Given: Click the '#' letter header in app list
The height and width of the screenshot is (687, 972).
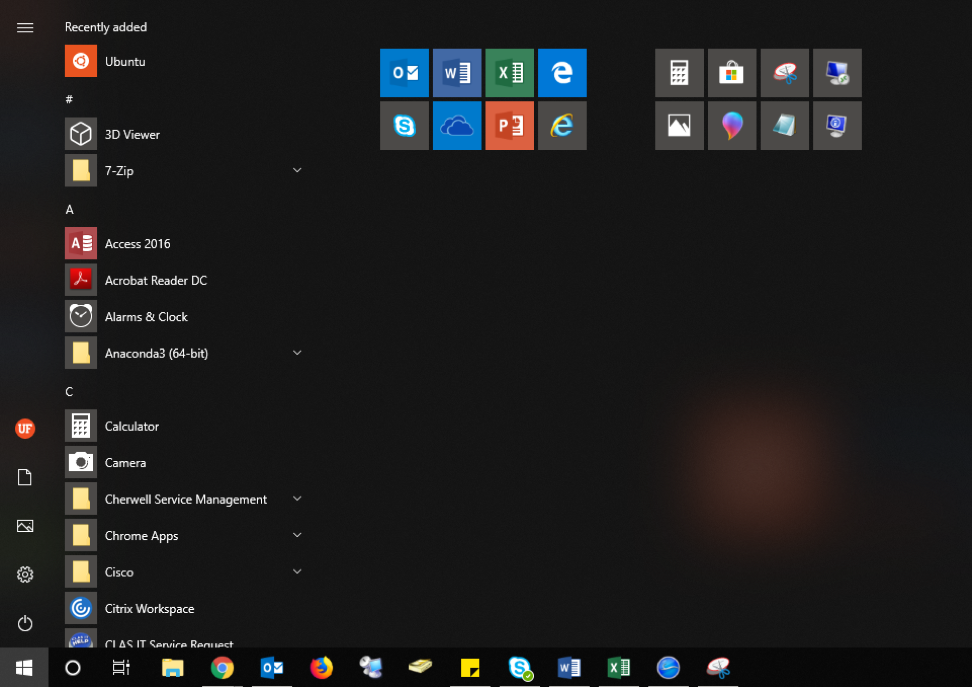Looking at the screenshot, I should pos(69,99).
